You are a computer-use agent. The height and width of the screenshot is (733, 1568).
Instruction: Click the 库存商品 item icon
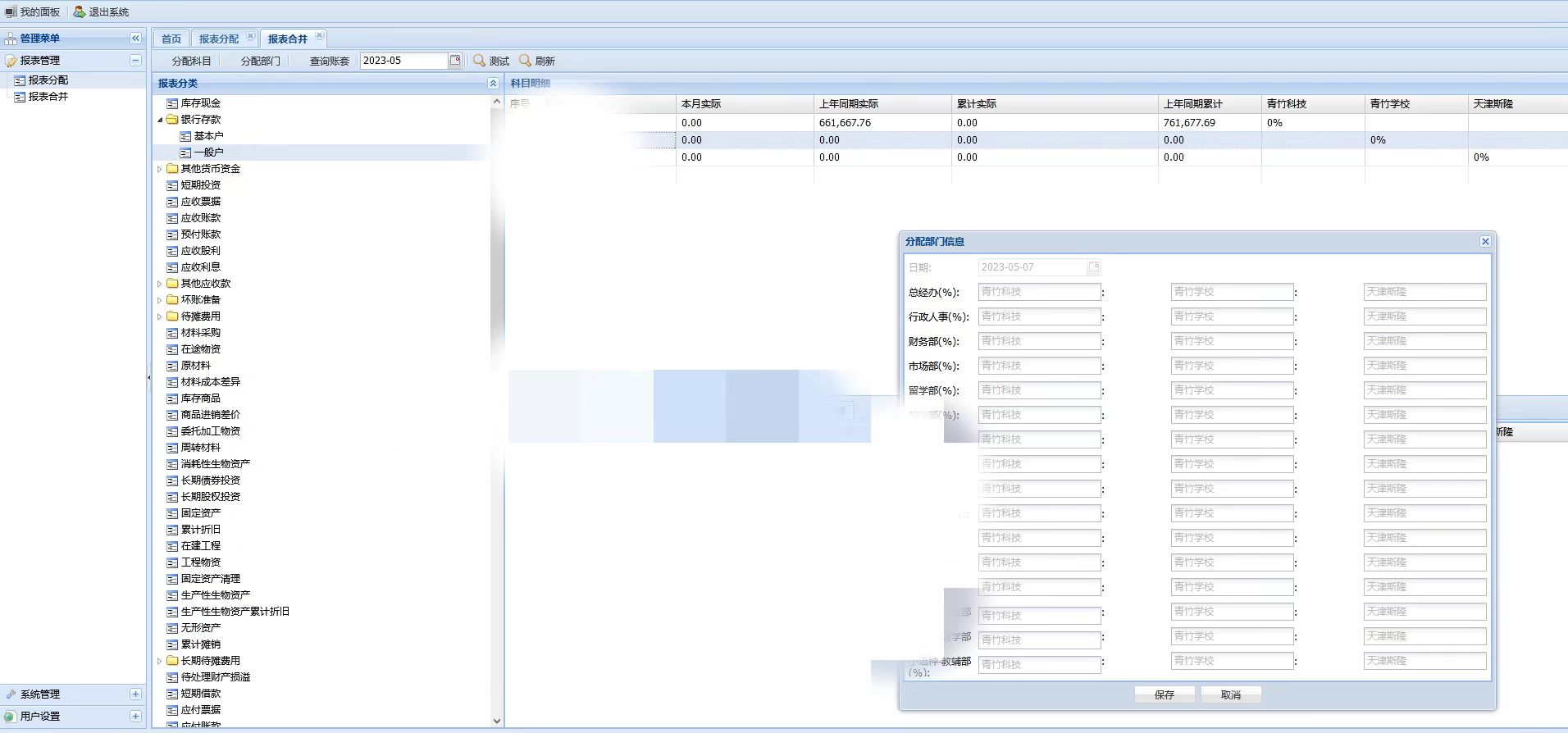click(x=172, y=398)
